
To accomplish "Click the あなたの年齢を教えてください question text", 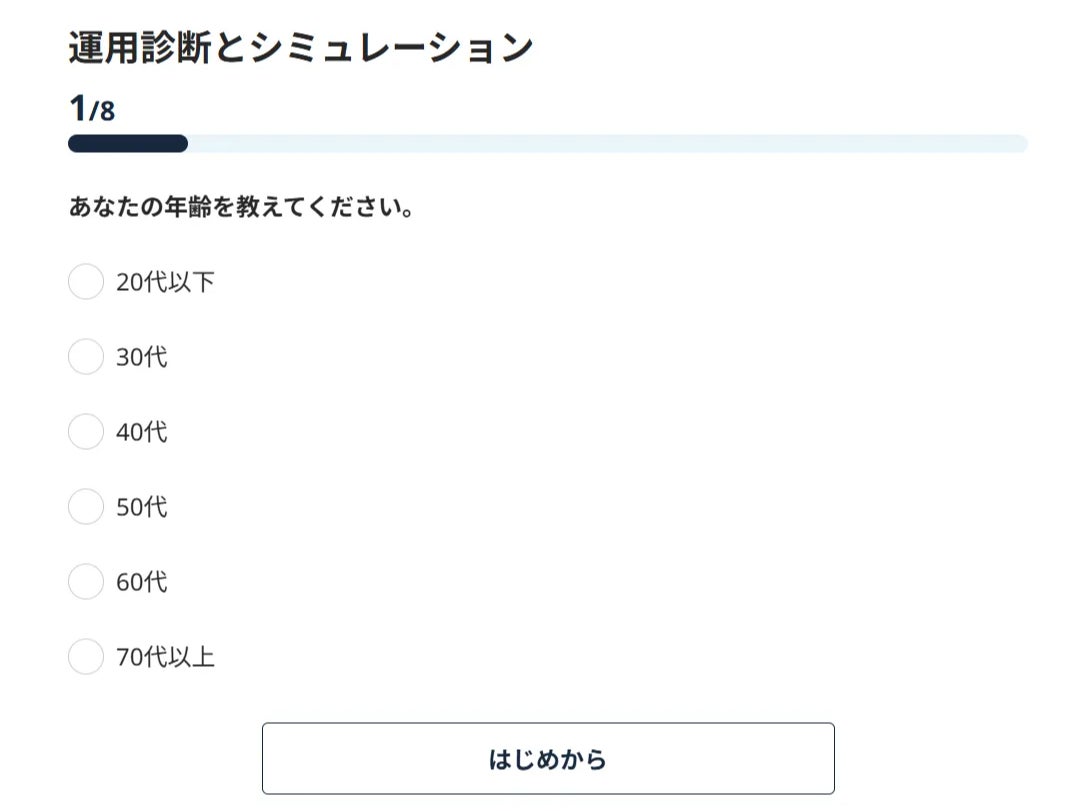I will (x=241, y=206).
